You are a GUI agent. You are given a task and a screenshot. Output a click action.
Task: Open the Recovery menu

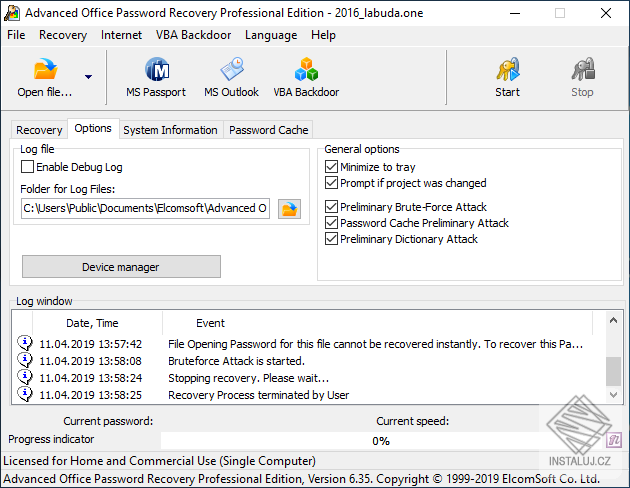click(63, 35)
